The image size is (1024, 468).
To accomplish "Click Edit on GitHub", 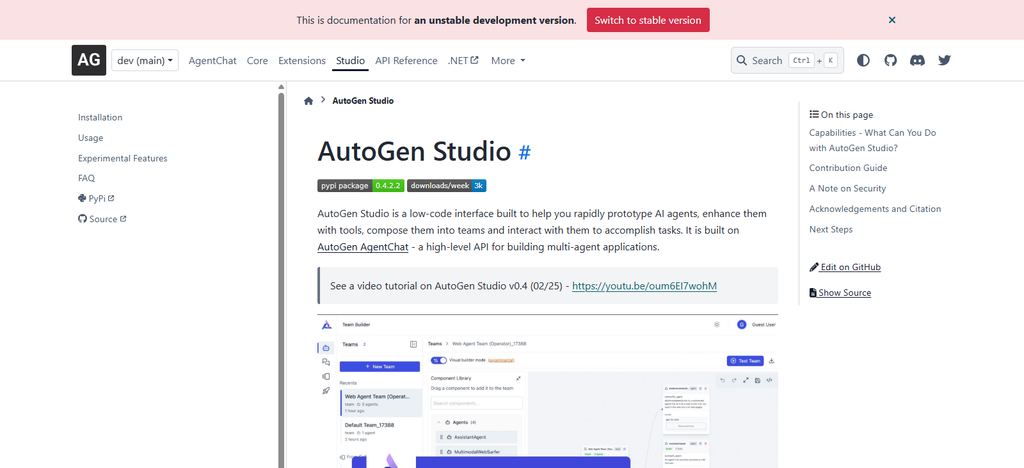I will (x=845, y=267).
